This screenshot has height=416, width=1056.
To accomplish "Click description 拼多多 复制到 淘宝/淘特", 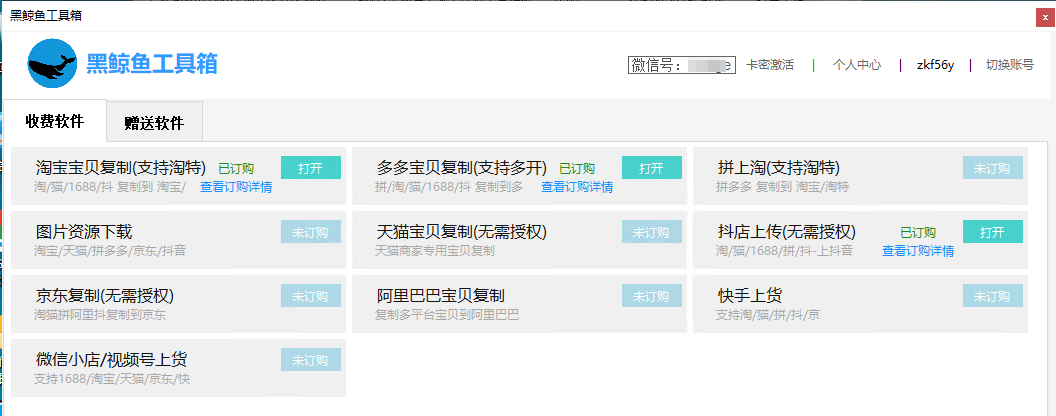I will pyautogui.click(x=782, y=187).
